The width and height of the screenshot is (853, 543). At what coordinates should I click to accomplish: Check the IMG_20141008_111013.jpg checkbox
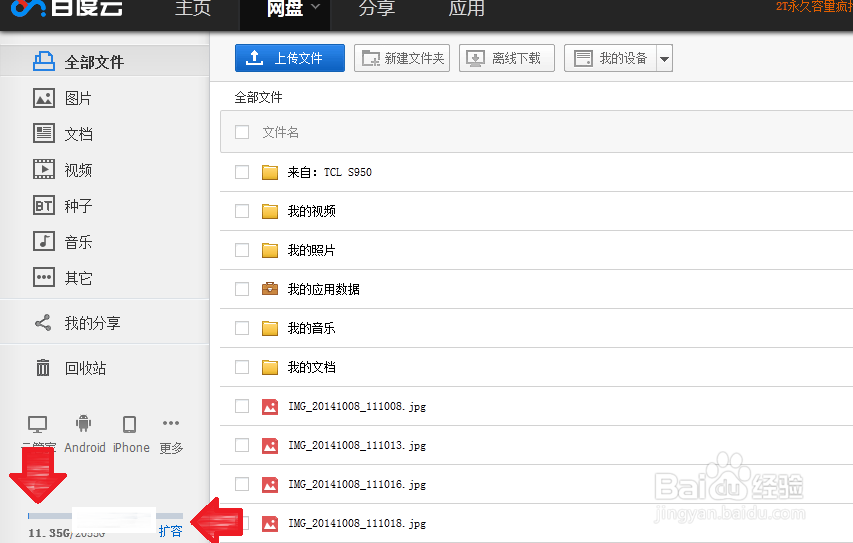242,445
